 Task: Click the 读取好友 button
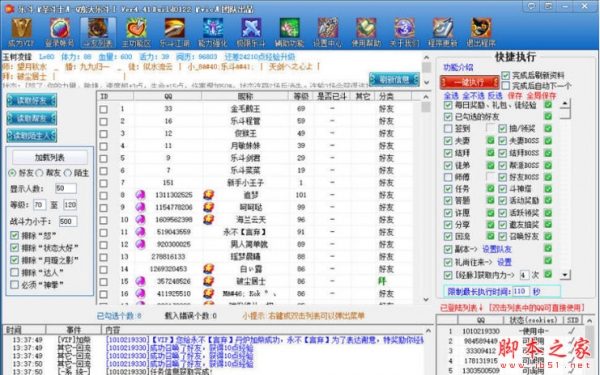[x=32, y=101]
